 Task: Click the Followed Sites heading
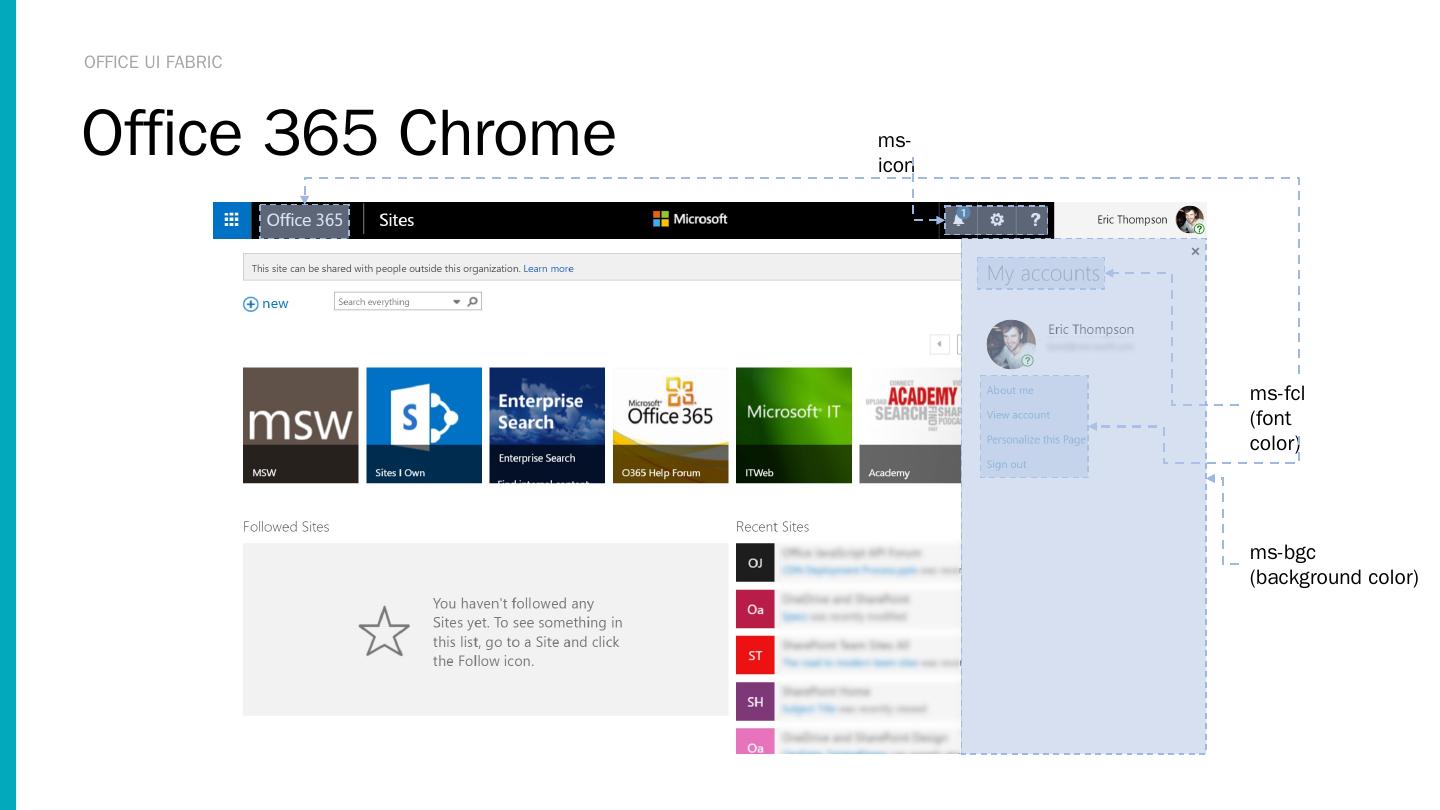click(286, 526)
